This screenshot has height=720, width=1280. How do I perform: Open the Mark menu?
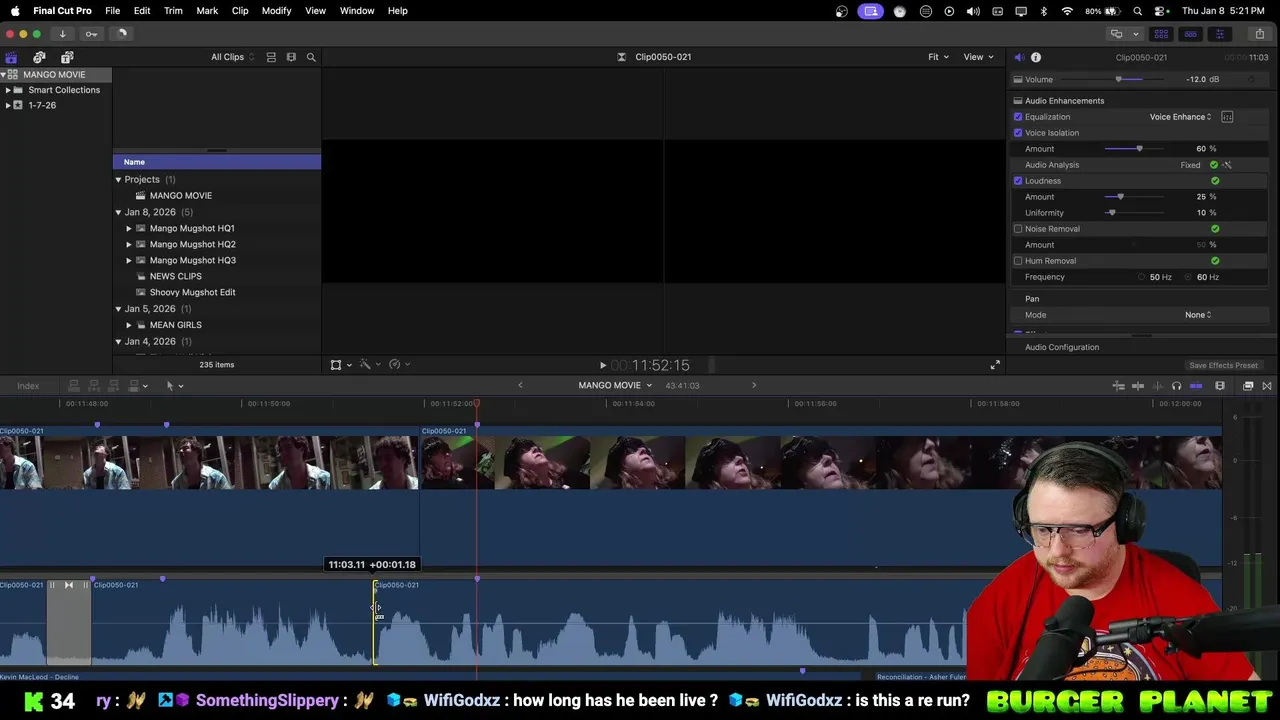(x=207, y=11)
